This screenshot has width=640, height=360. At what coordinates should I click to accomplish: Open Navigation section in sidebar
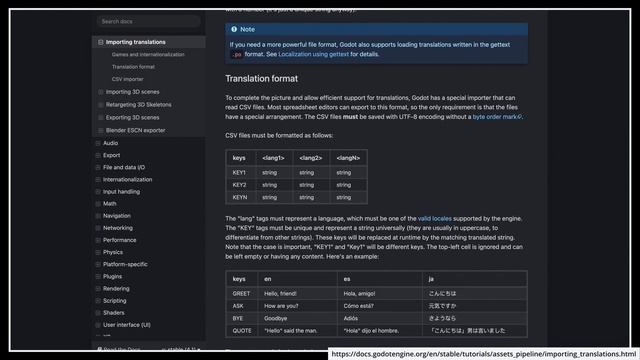click(x=117, y=216)
